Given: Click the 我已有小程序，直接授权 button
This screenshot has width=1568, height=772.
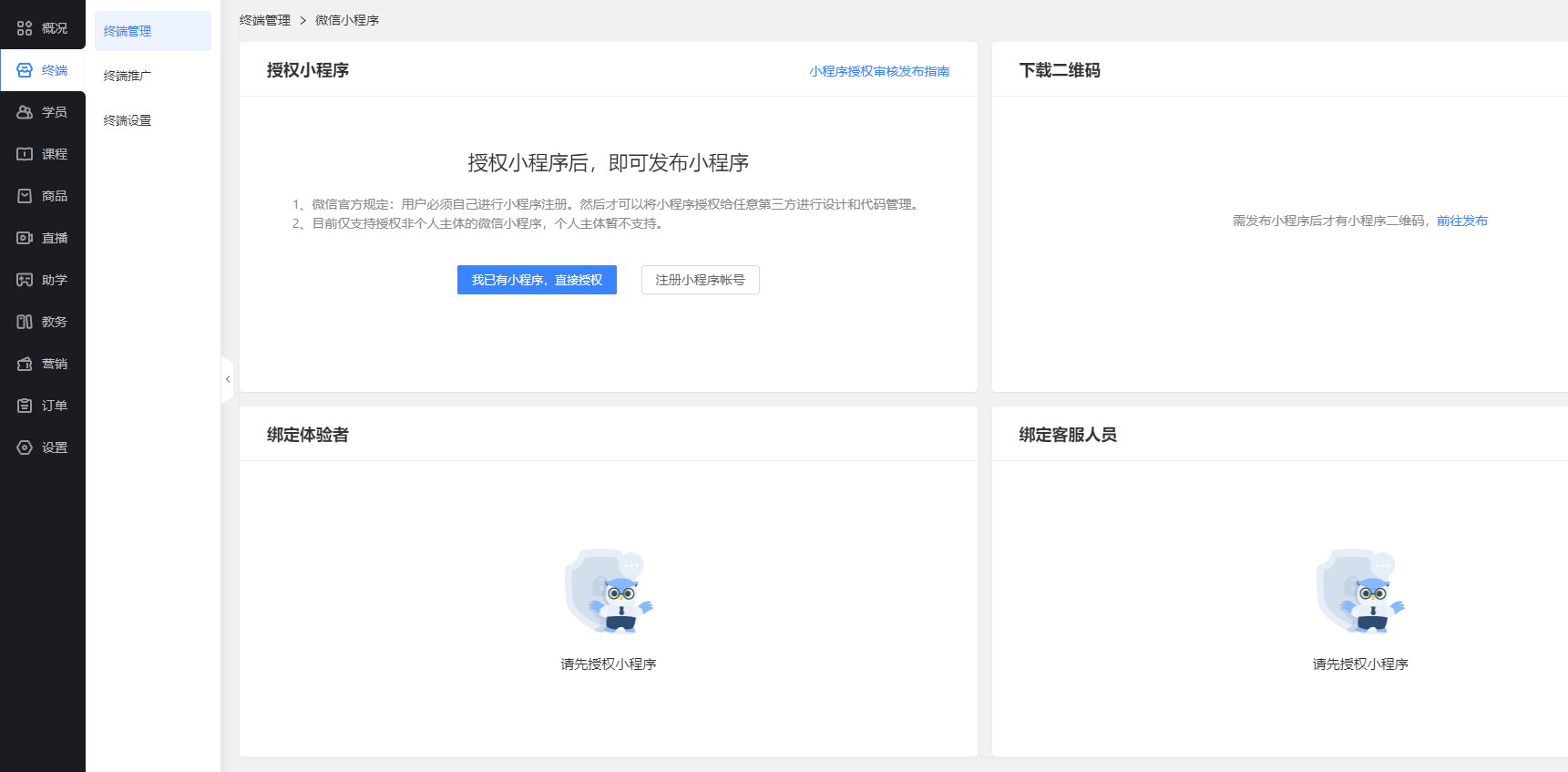Looking at the screenshot, I should click(537, 280).
